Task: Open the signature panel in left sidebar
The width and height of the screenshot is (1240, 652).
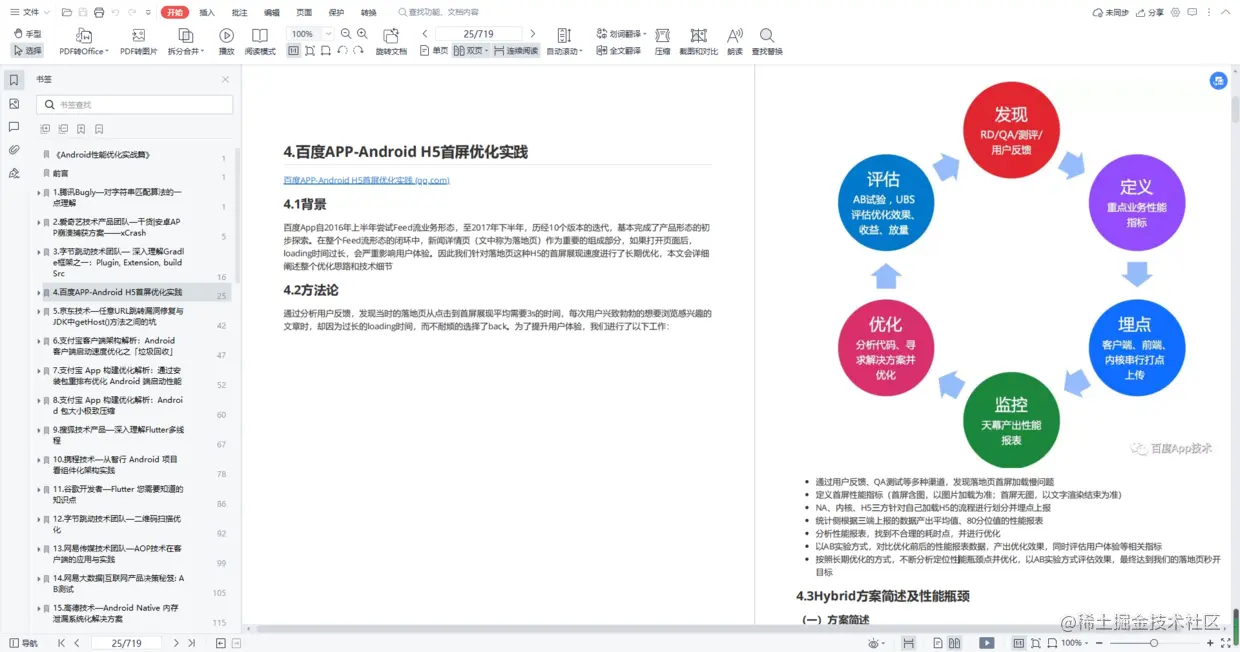Action: pyautogui.click(x=14, y=173)
